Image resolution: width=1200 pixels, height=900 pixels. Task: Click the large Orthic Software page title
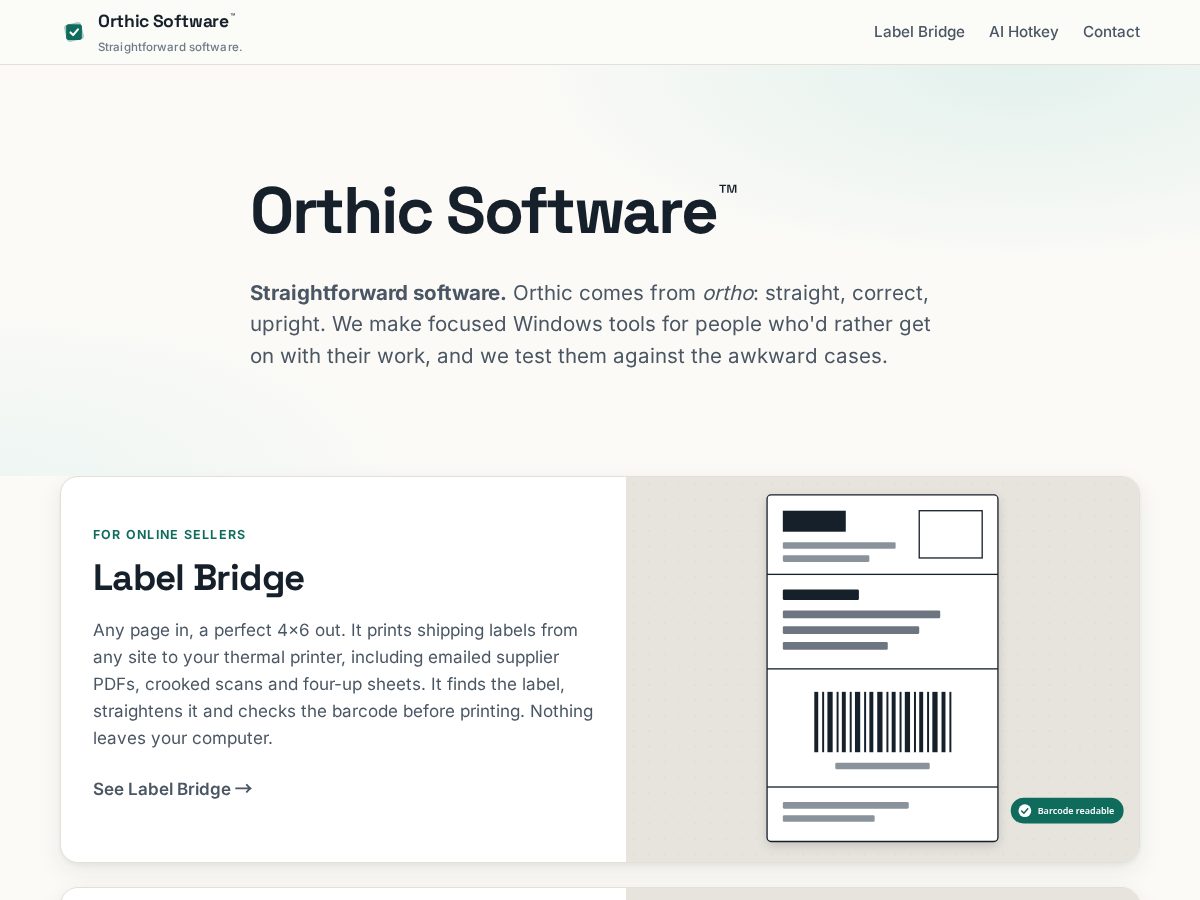pyautogui.click(x=494, y=212)
